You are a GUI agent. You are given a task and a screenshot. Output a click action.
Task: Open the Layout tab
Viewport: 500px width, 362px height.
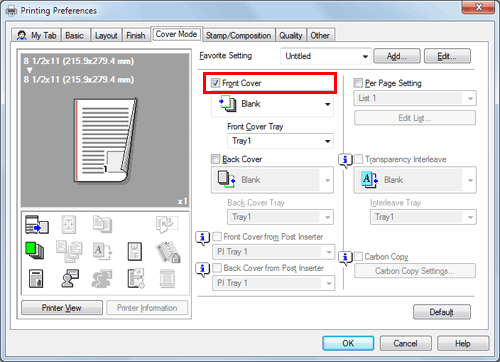(x=106, y=35)
